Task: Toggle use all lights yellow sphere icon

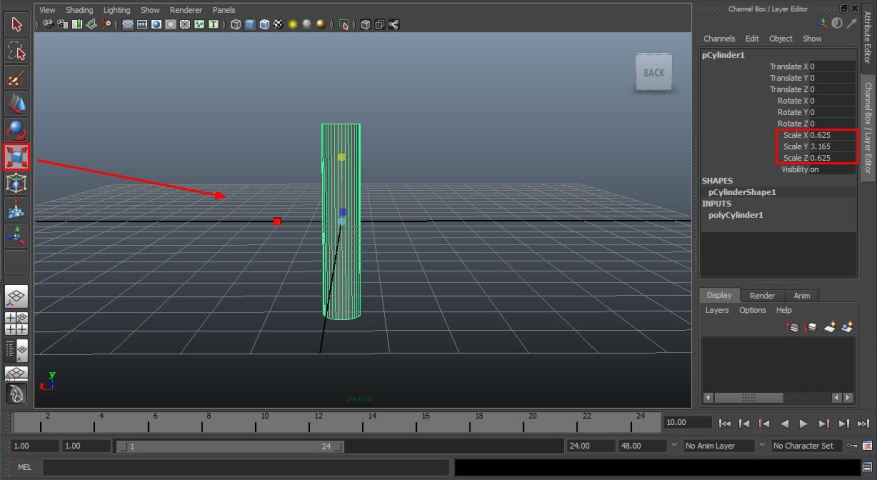Action: (293, 25)
